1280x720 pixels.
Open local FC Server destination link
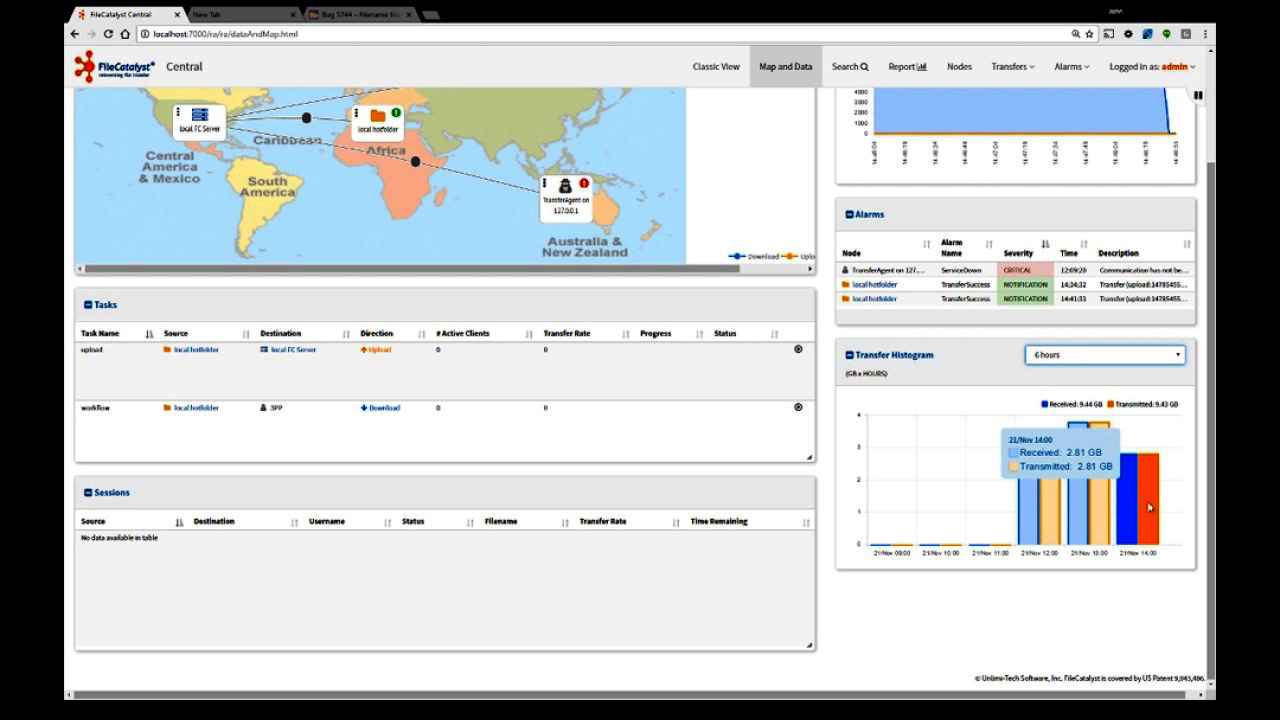(293, 350)
